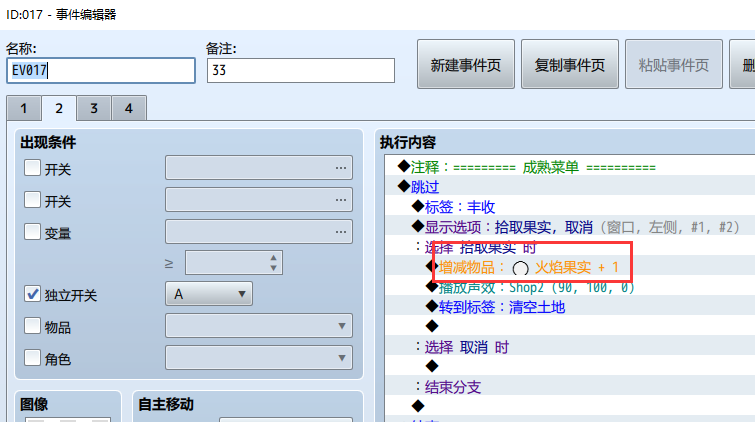
Task: Click the 火焰果实 item icon
Action: (521, 268)
